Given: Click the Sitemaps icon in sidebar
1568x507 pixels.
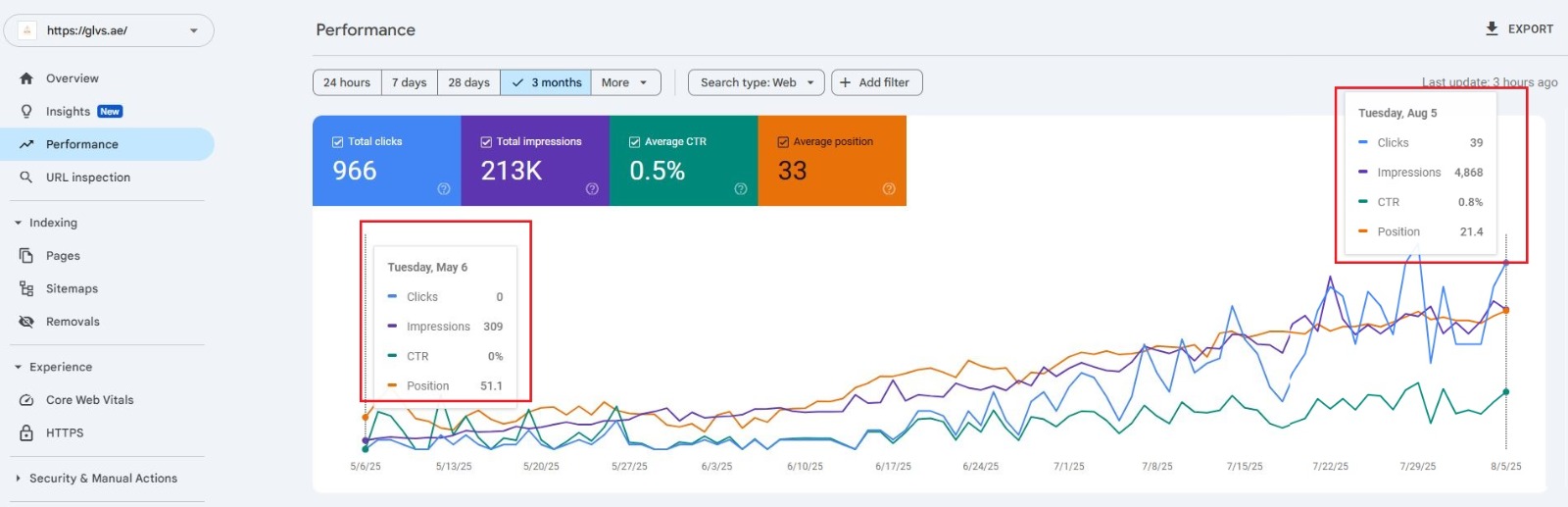Looking at the screenshot, I should [26, 288].
